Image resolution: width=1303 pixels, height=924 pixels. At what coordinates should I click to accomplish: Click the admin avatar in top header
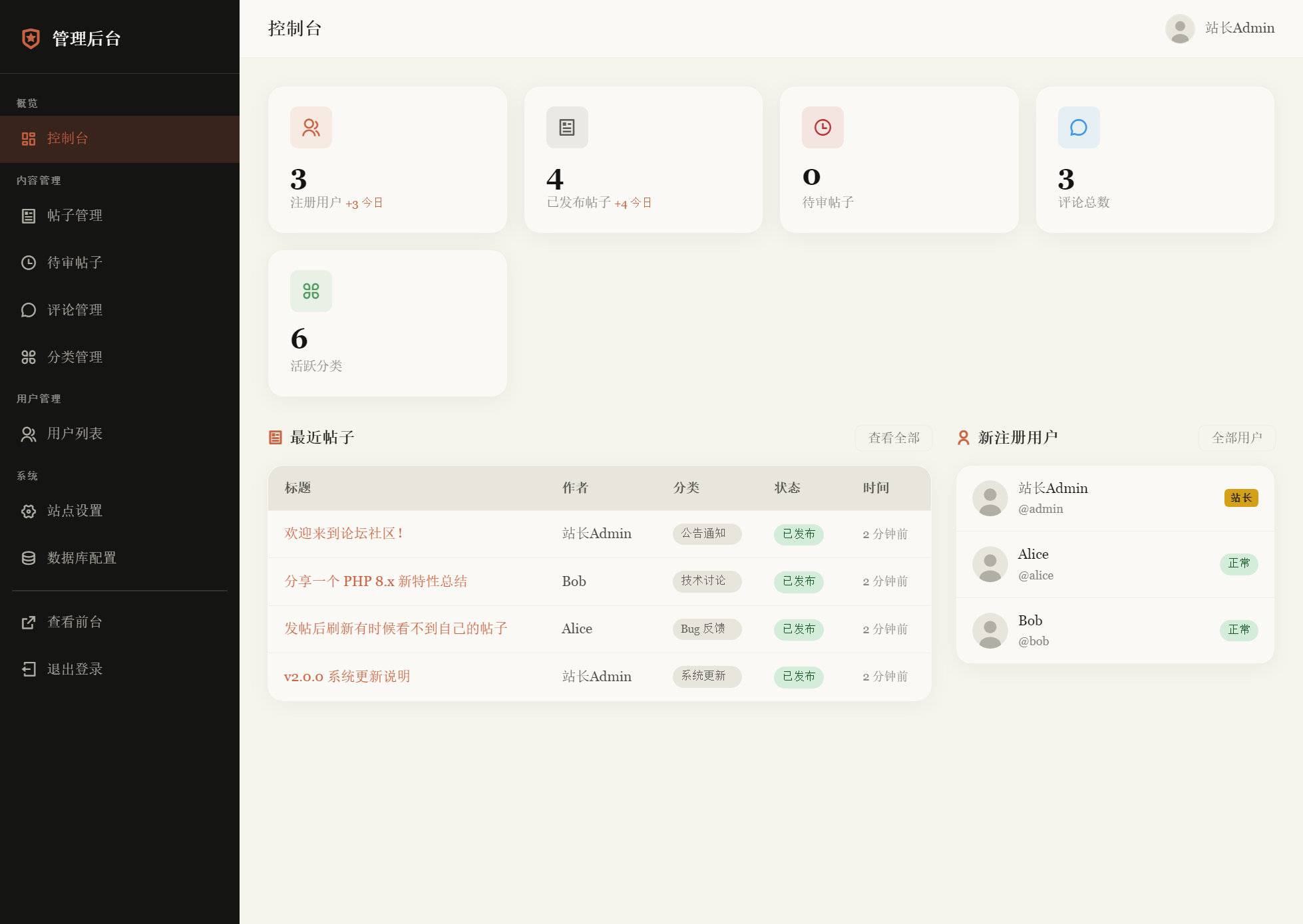1180,29
